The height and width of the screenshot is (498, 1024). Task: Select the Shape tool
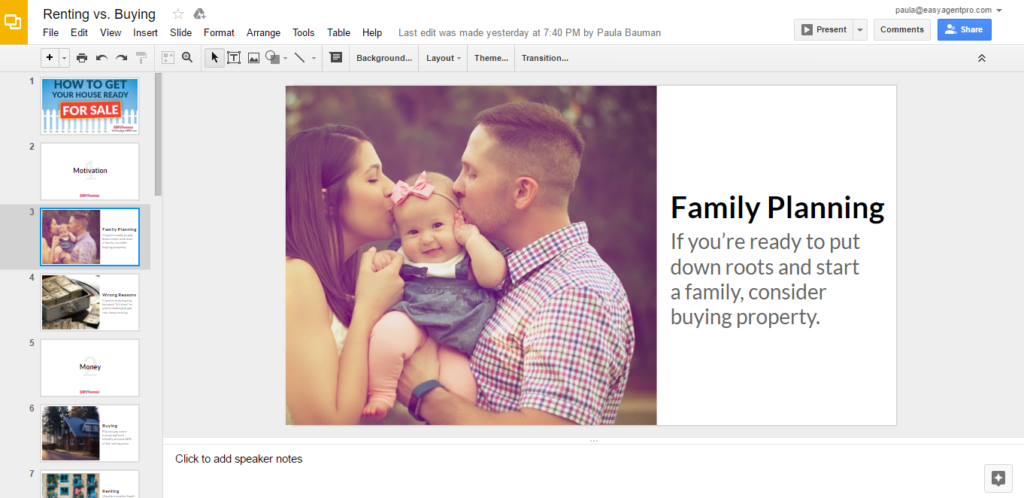tap(272, 57)
